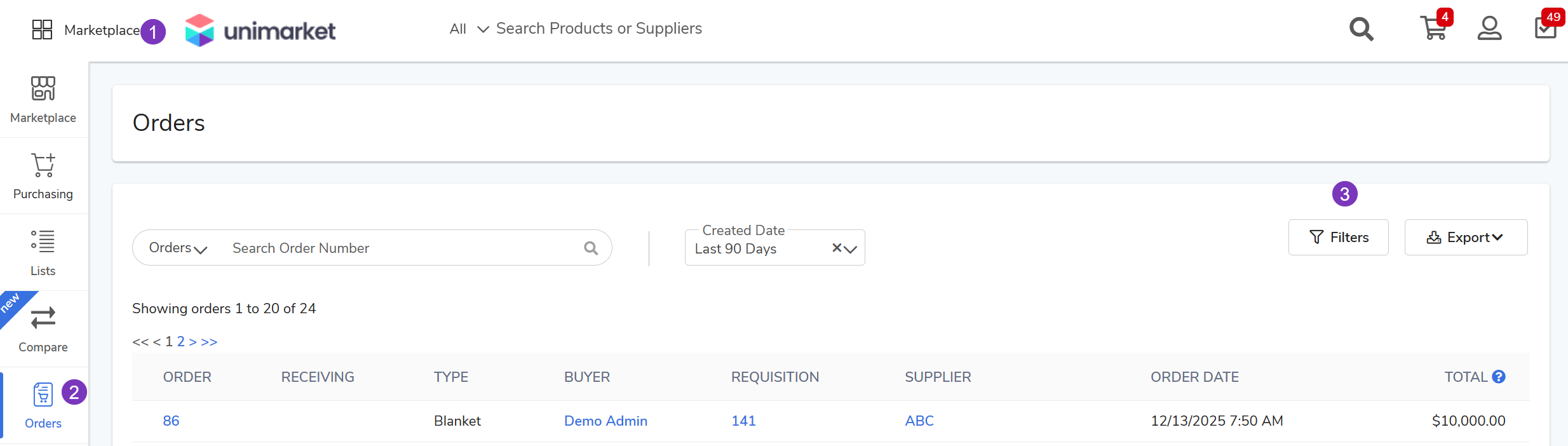1568x446 pixels.
Task: Open the Created Date dropdown
Action: [851, 249]
